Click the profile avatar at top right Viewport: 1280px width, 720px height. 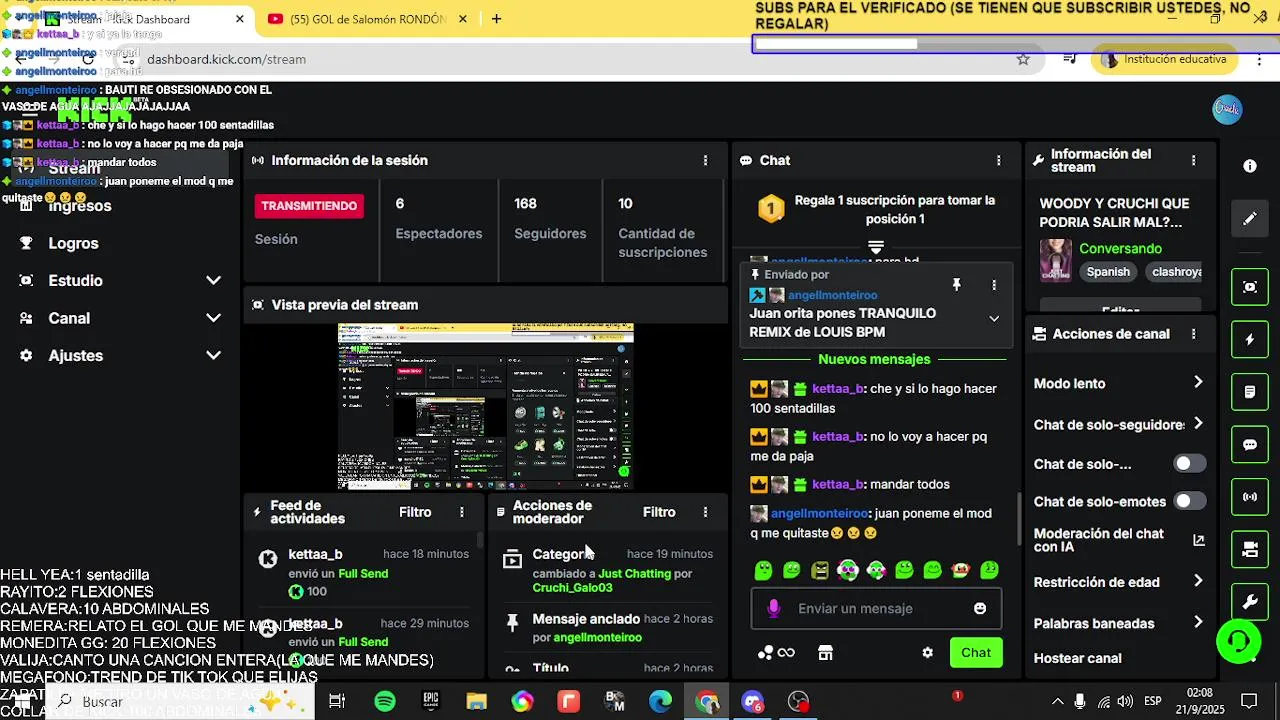[1227, 110]
